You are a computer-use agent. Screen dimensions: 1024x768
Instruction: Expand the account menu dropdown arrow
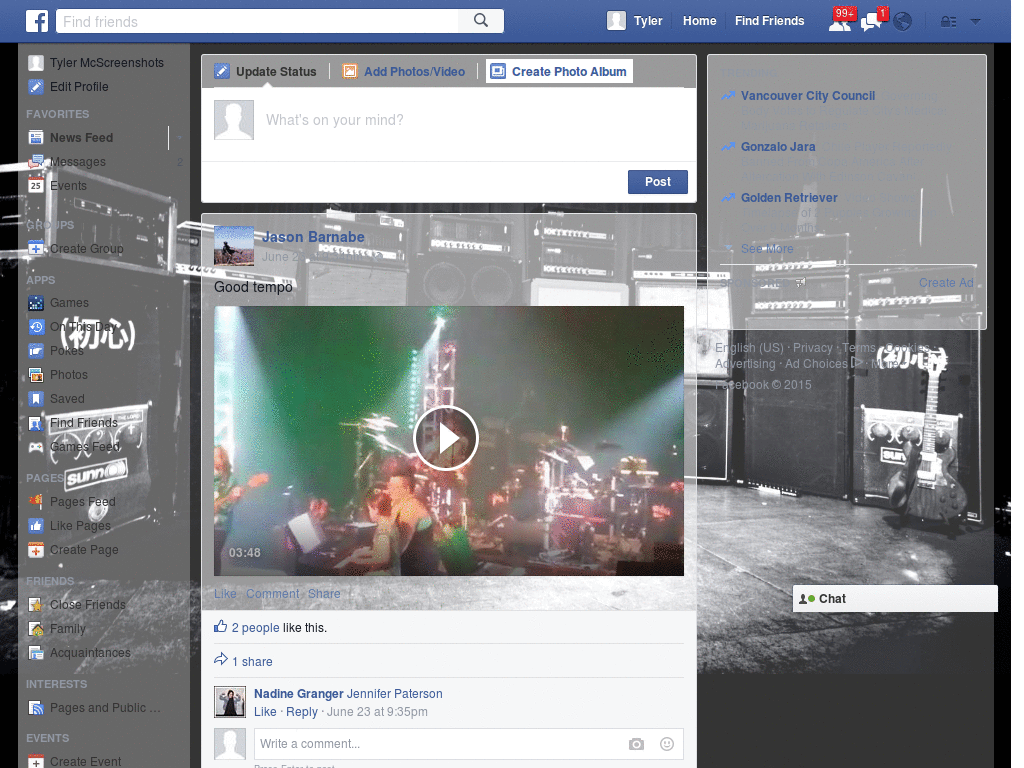[976, 22]
